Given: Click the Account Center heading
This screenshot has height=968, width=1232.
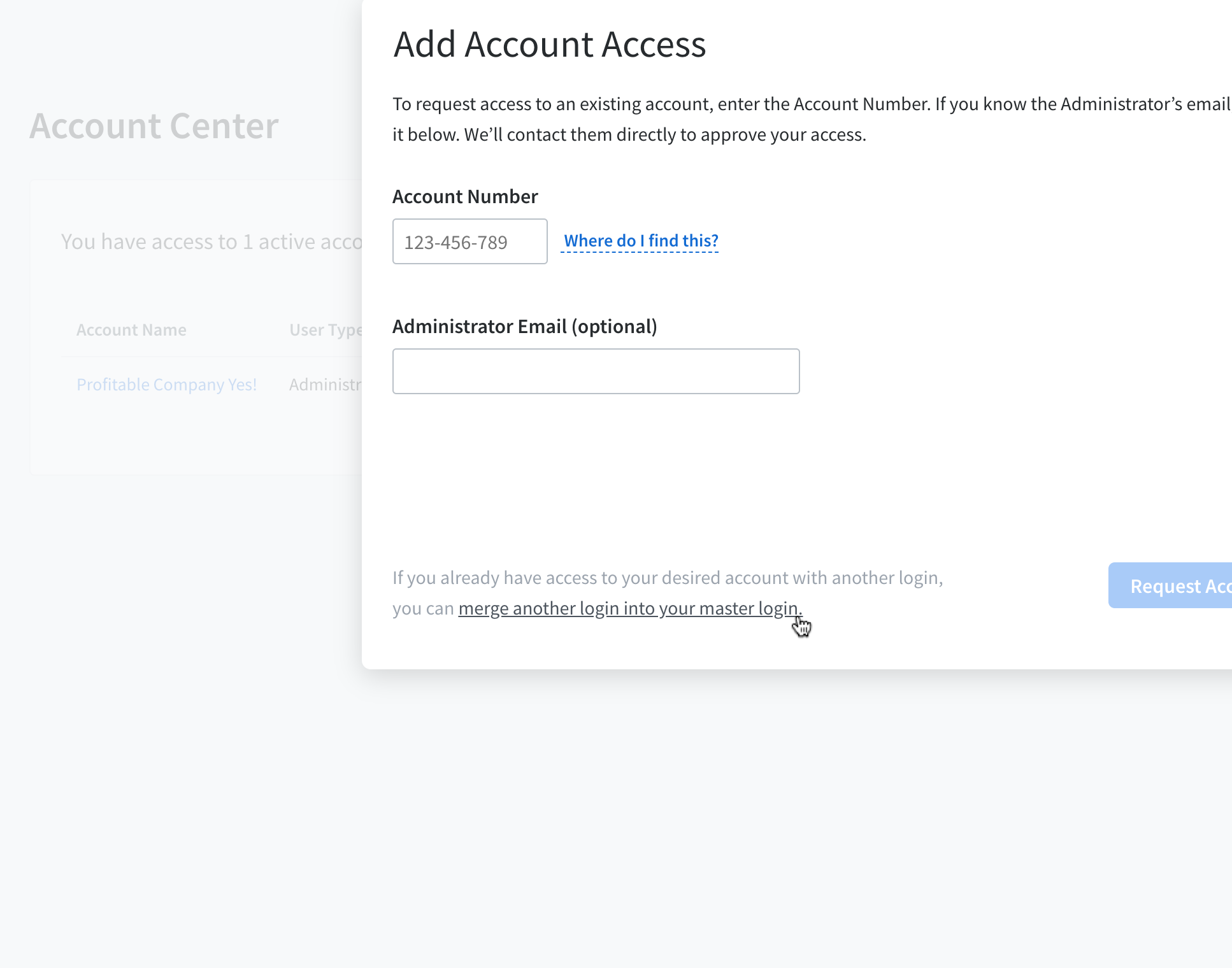Looking at the screenshot, I should pyautogui.click(x=154, y=125).
